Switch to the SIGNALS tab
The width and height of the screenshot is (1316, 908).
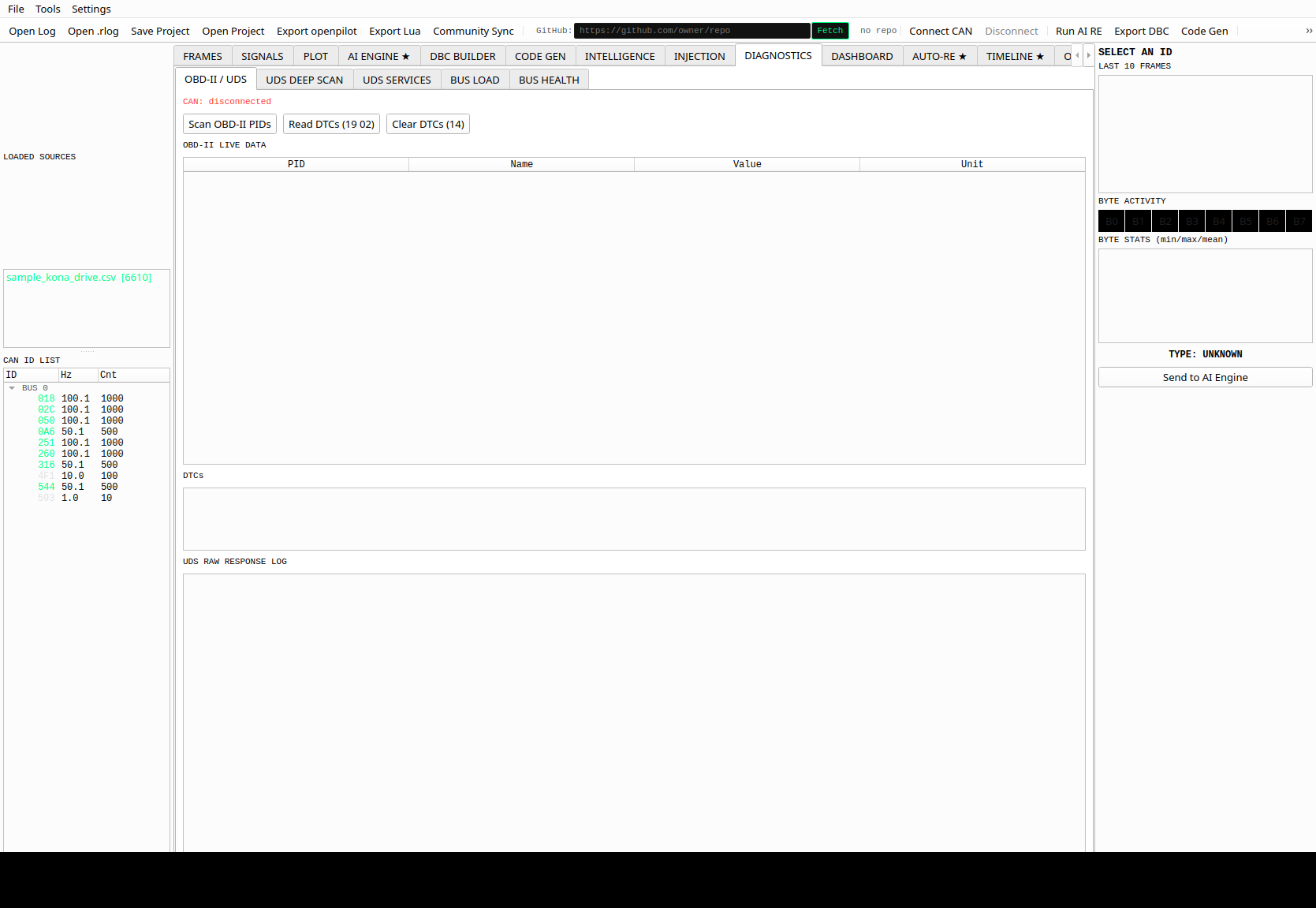[263, 56]
